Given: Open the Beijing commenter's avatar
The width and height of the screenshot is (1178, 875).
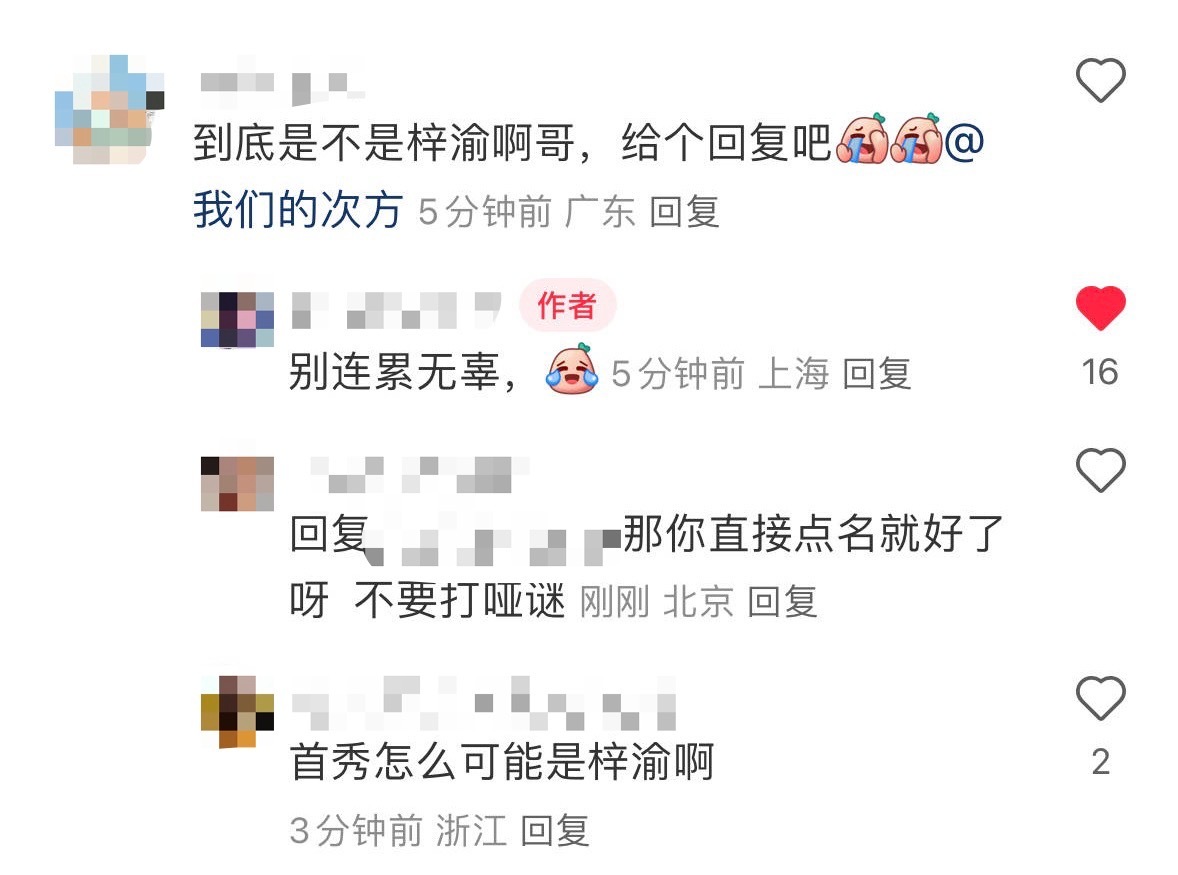Looking at the screenshot, I should (237, 483).
